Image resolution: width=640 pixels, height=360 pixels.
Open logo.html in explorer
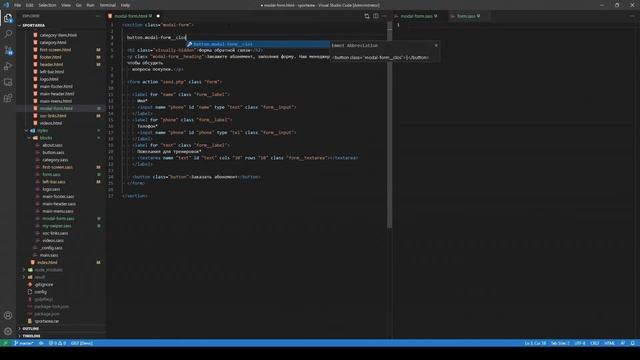click(x=49, y=79)
